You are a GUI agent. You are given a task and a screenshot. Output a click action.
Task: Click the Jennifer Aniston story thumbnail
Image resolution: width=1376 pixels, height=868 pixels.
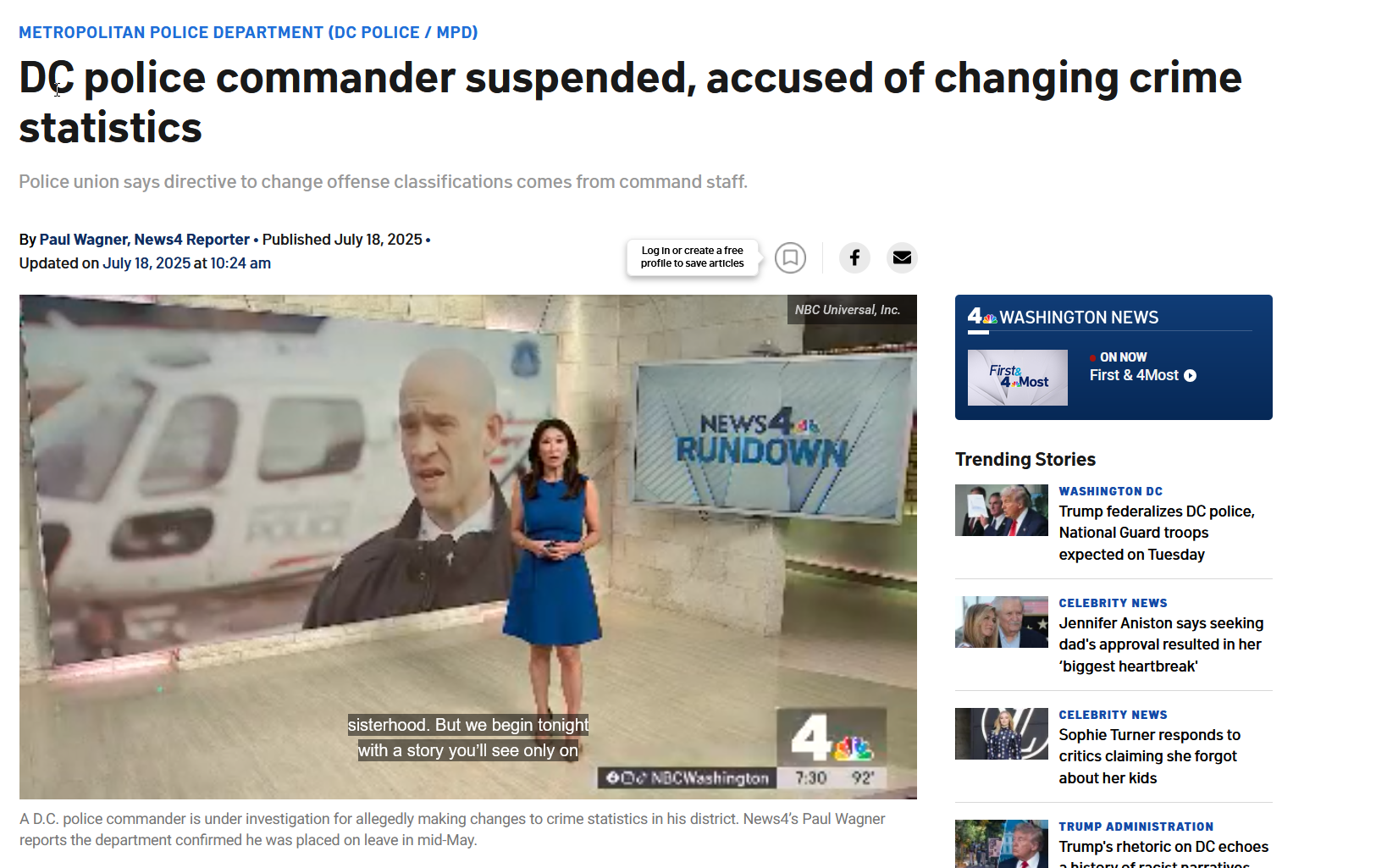(x=1002, y=622)
